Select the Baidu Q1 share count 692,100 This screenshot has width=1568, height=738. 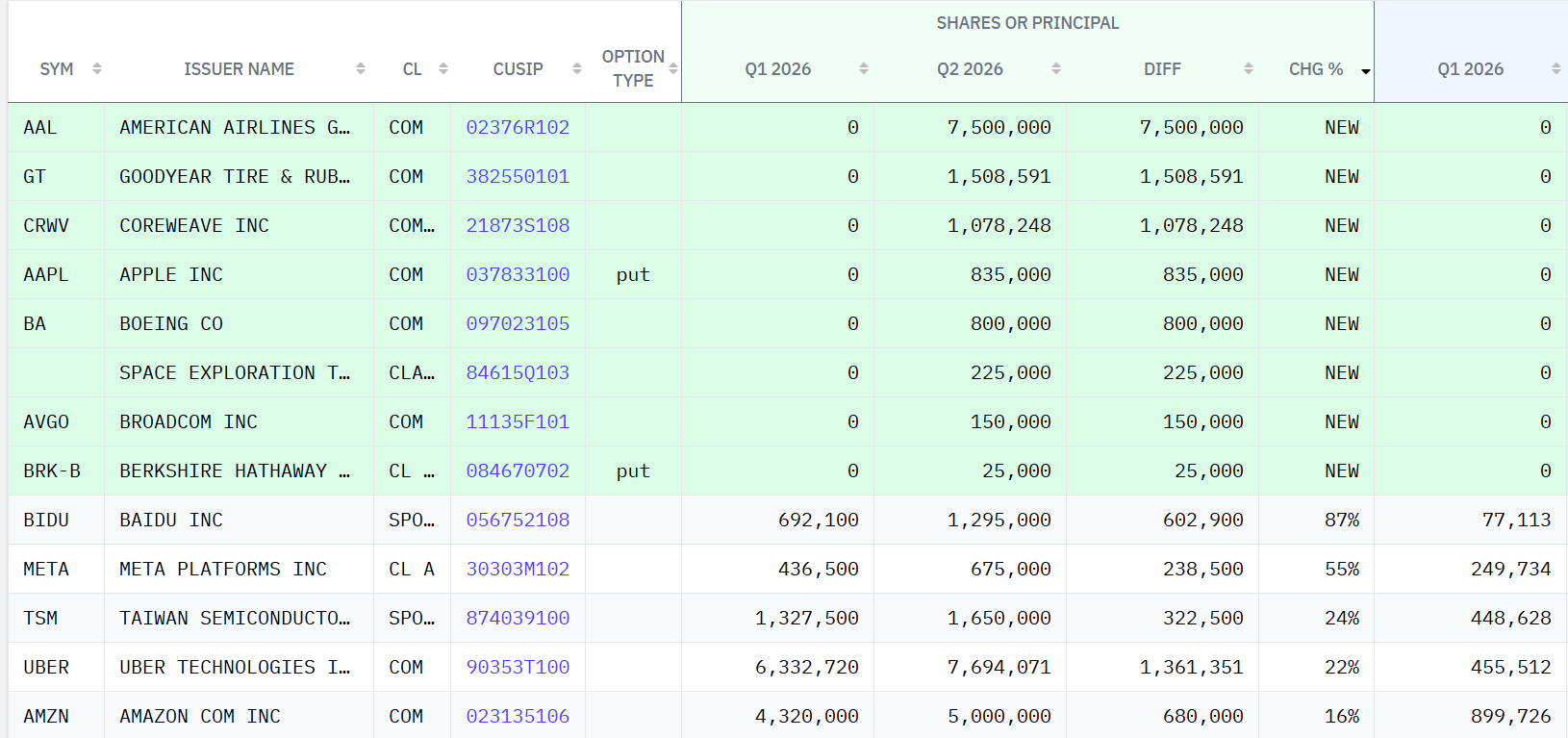pos(819,520)
